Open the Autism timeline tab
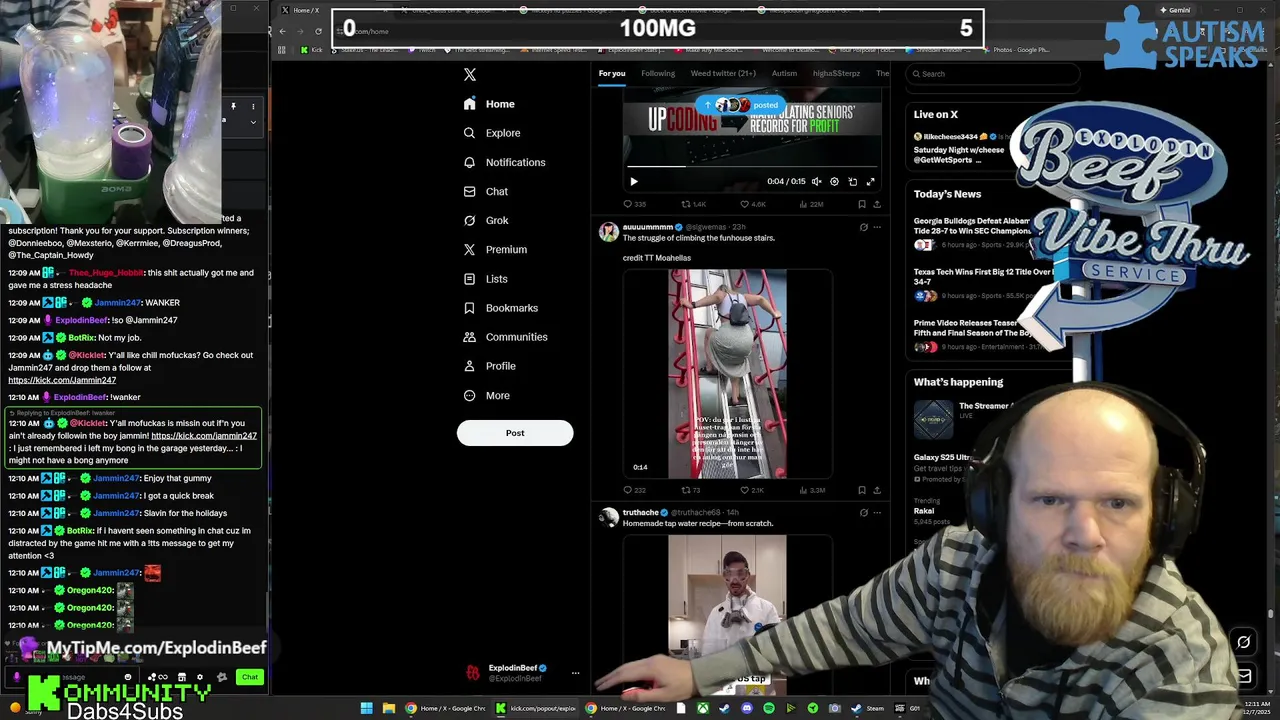This screenshot has width=1280, height=720. [x=784, y=73]
